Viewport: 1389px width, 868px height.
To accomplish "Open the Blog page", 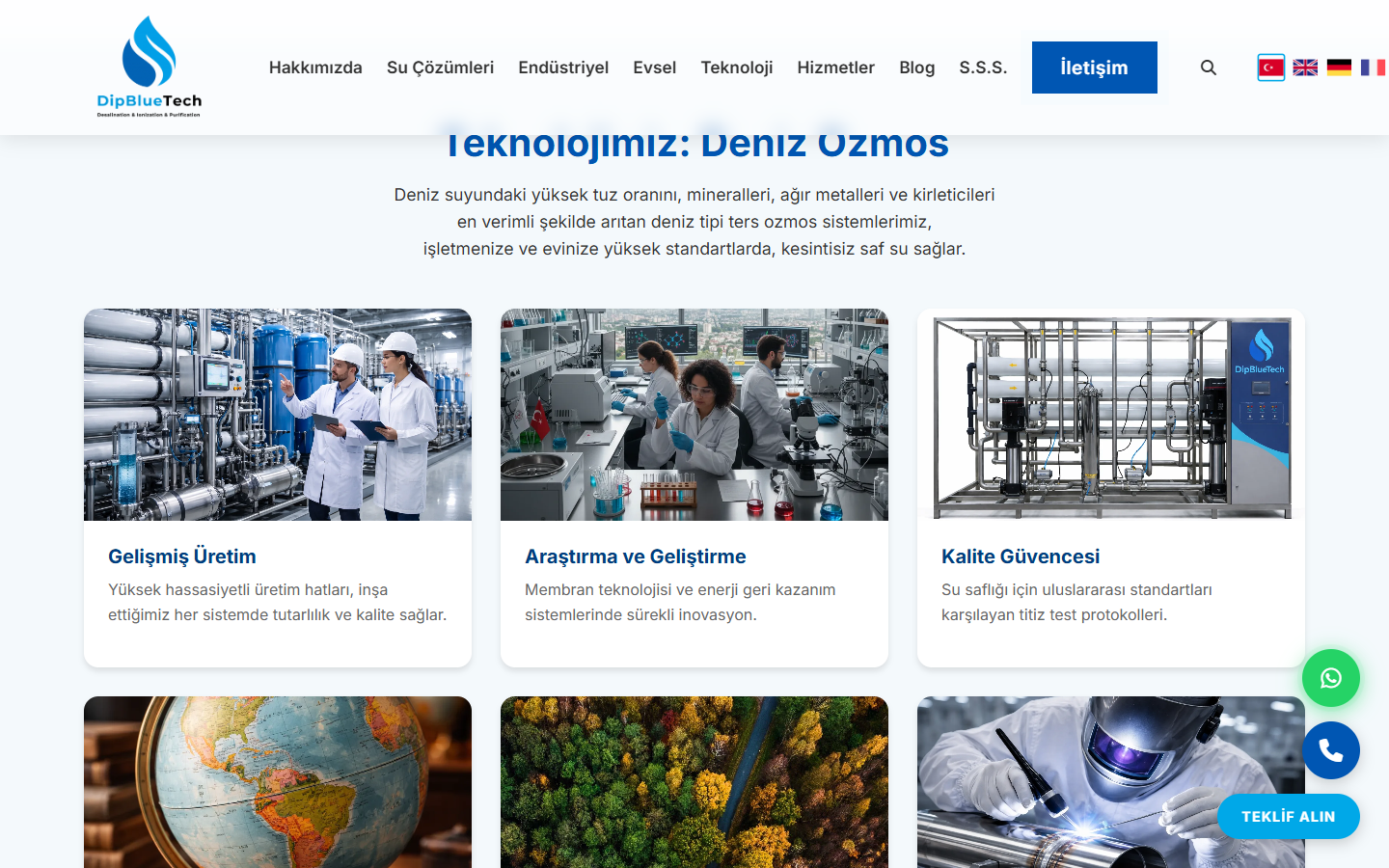I will point(916,68).
